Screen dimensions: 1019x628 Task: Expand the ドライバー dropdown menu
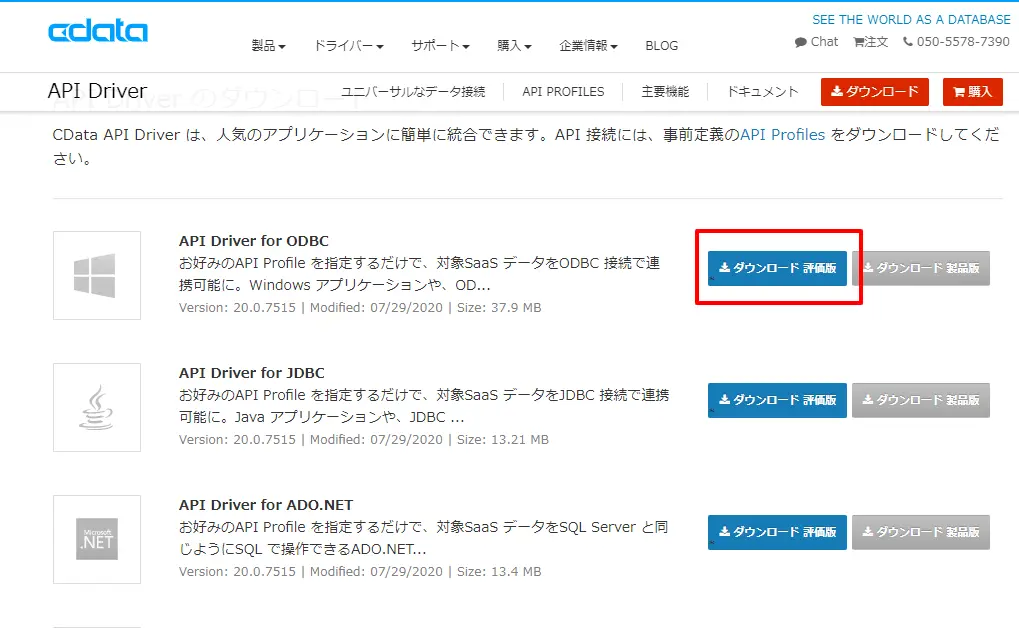348,46
